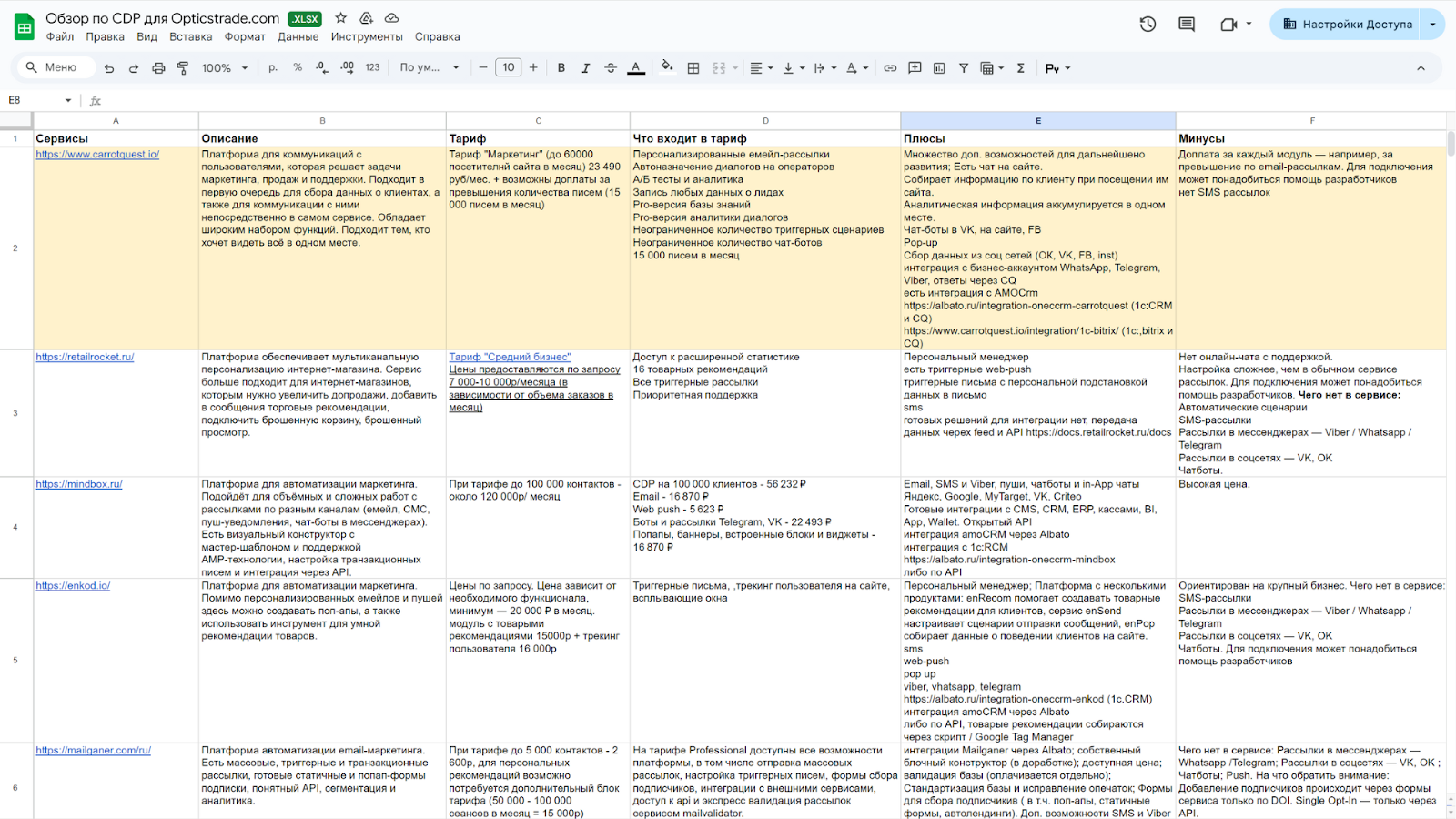1456x819 pixels.
Task: Open the Данные menu
Action: point(298,37)
